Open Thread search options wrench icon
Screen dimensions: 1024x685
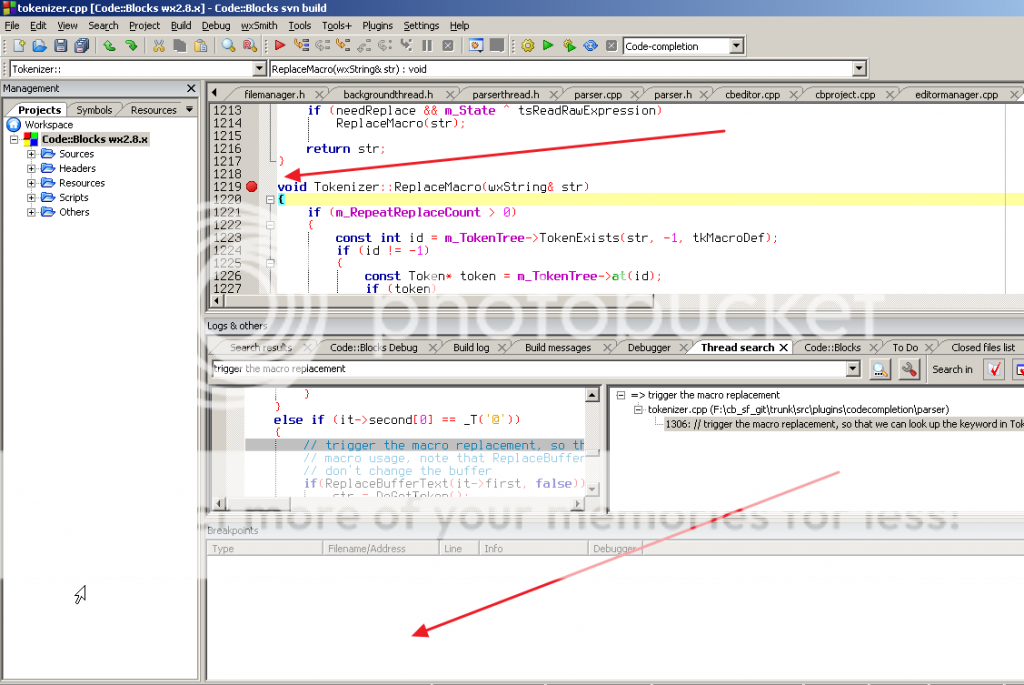coord(908,370)
